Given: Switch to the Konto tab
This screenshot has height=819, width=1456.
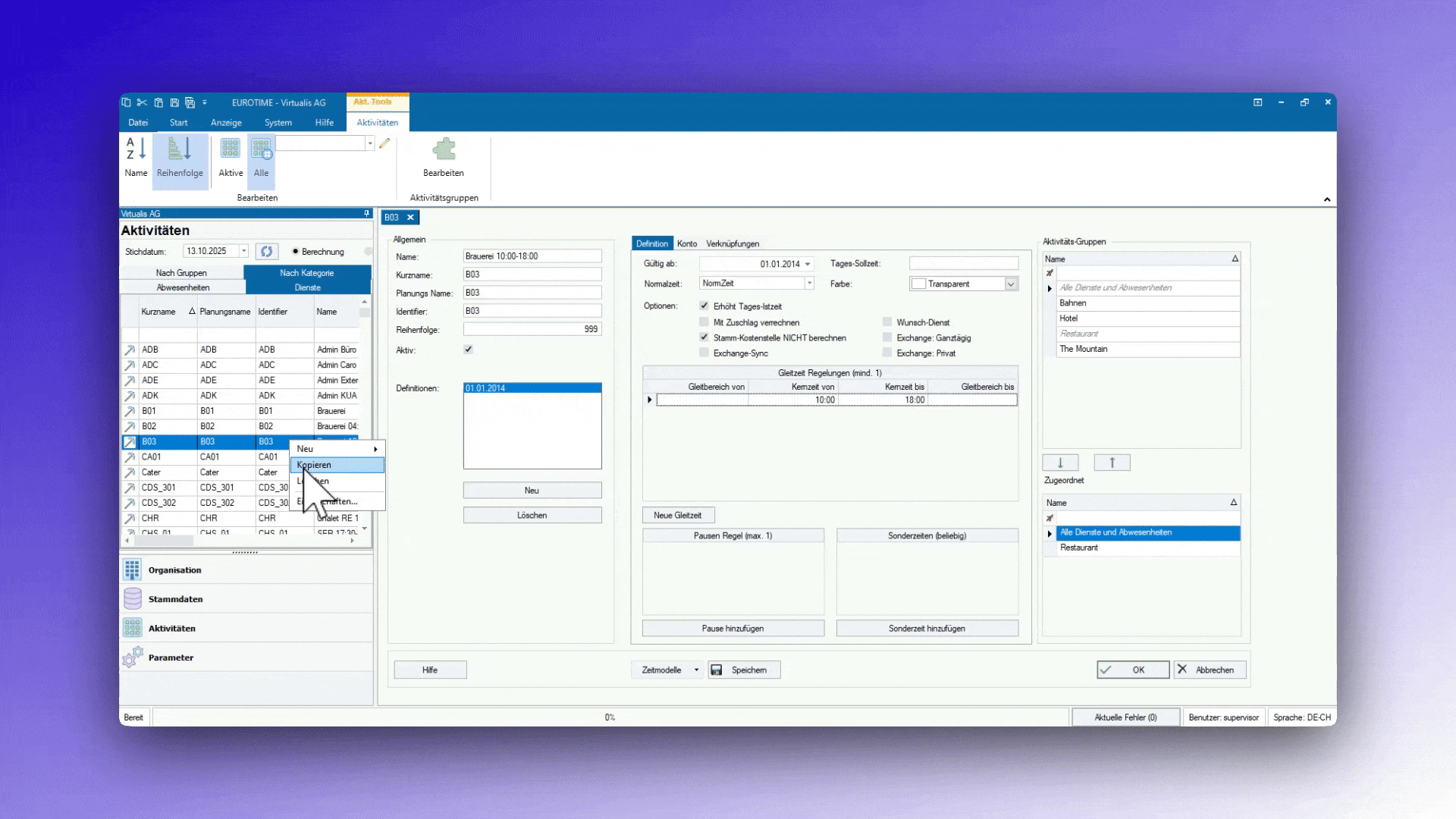Looking at the screenshot, I should click(686, 243).
